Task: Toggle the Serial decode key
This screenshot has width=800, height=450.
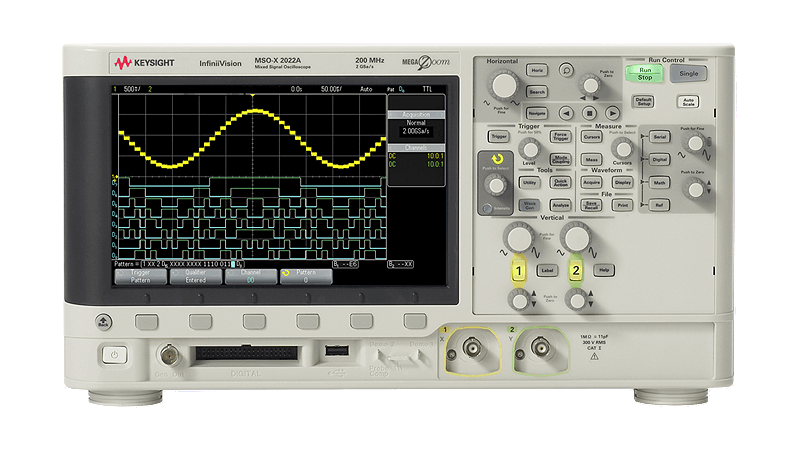Action: (x=659, y=137)
